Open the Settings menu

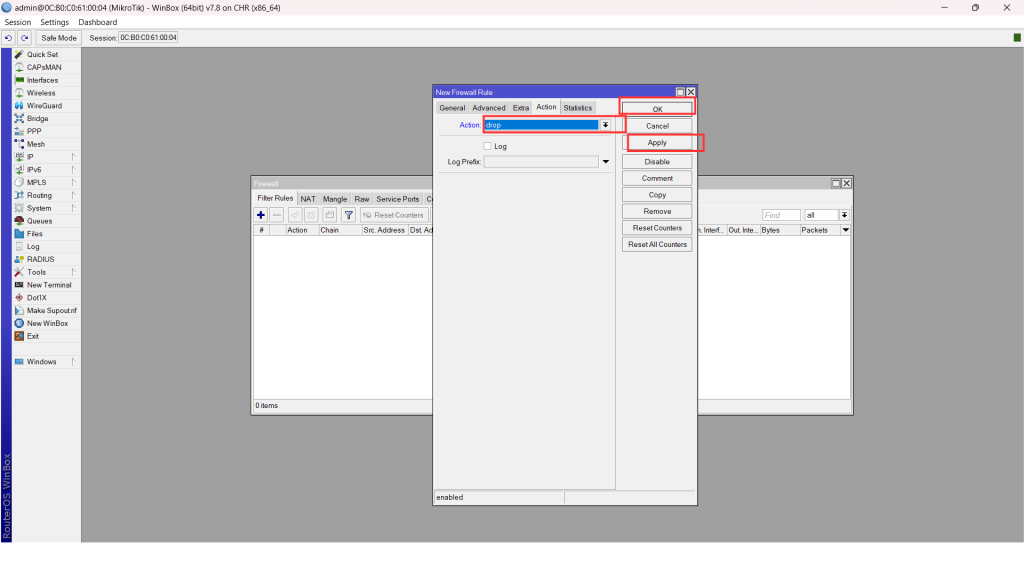[x=55, y=22]
